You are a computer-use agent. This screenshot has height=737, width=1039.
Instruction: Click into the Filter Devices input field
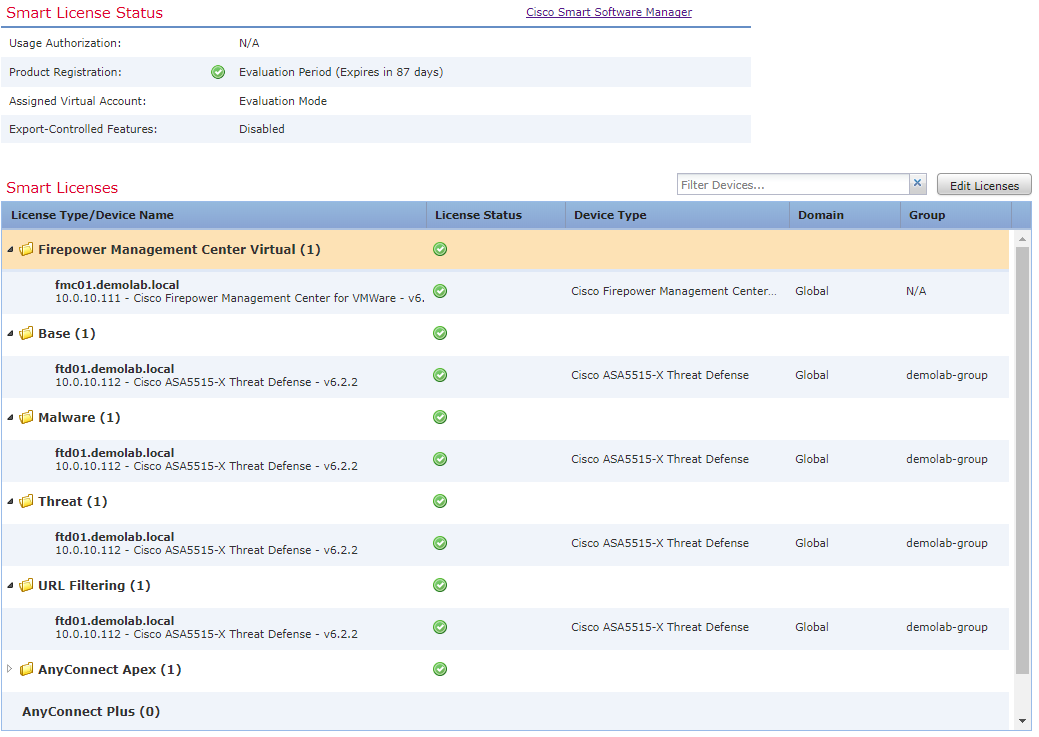793,185
